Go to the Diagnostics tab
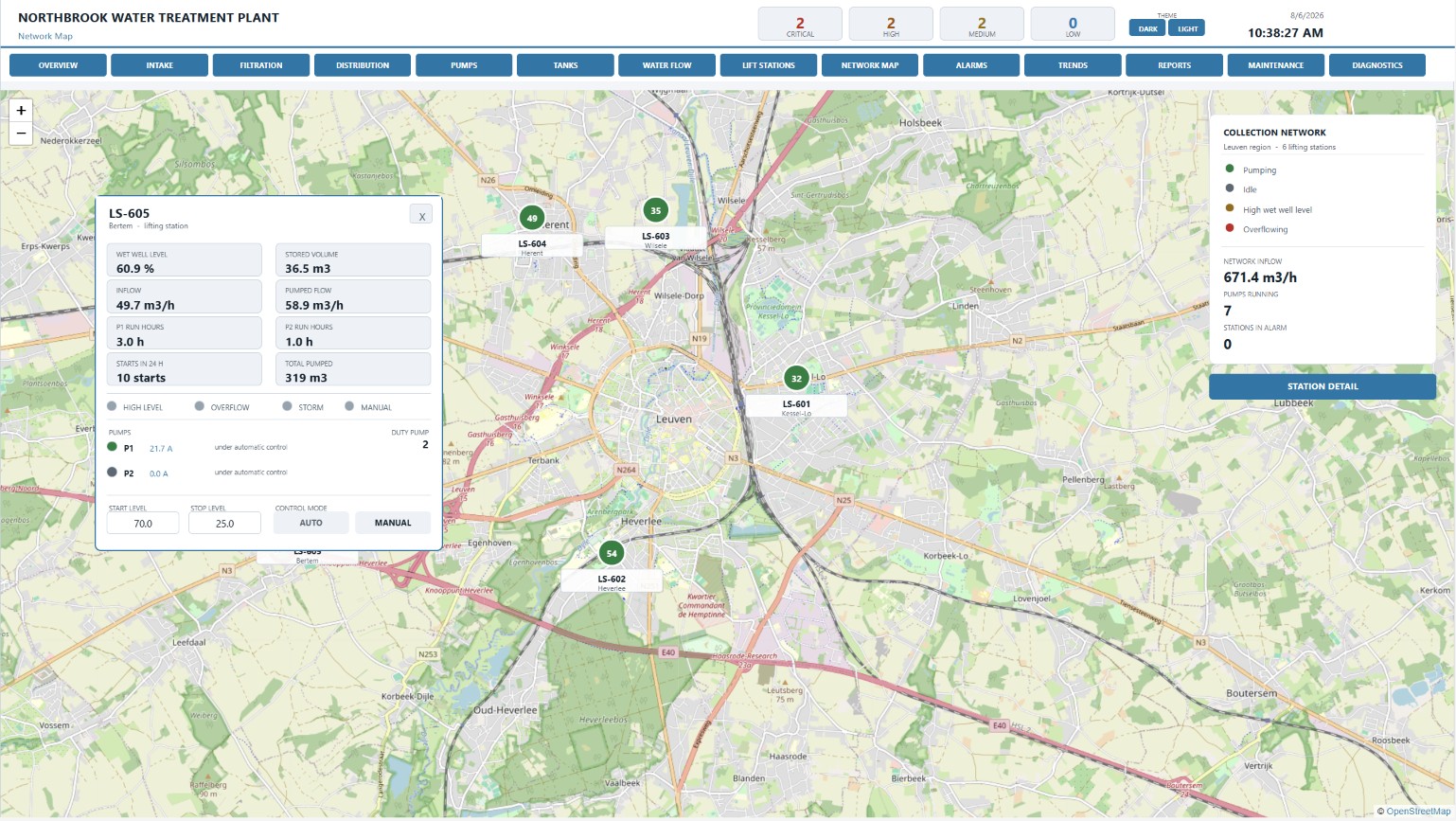 (1377, 65)
